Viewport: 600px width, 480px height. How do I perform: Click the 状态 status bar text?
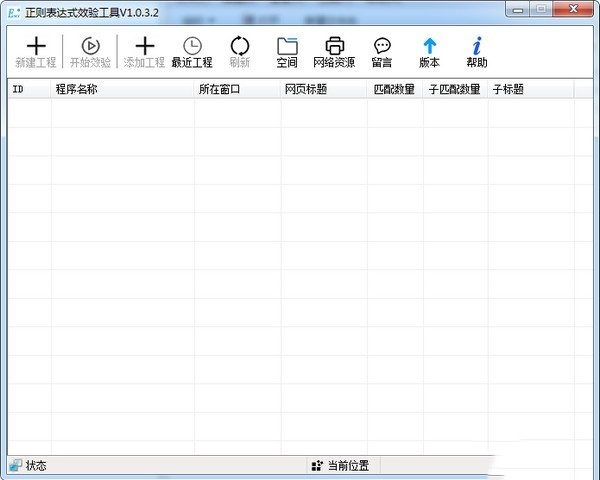pyautogui.click(x=36, y=465)
